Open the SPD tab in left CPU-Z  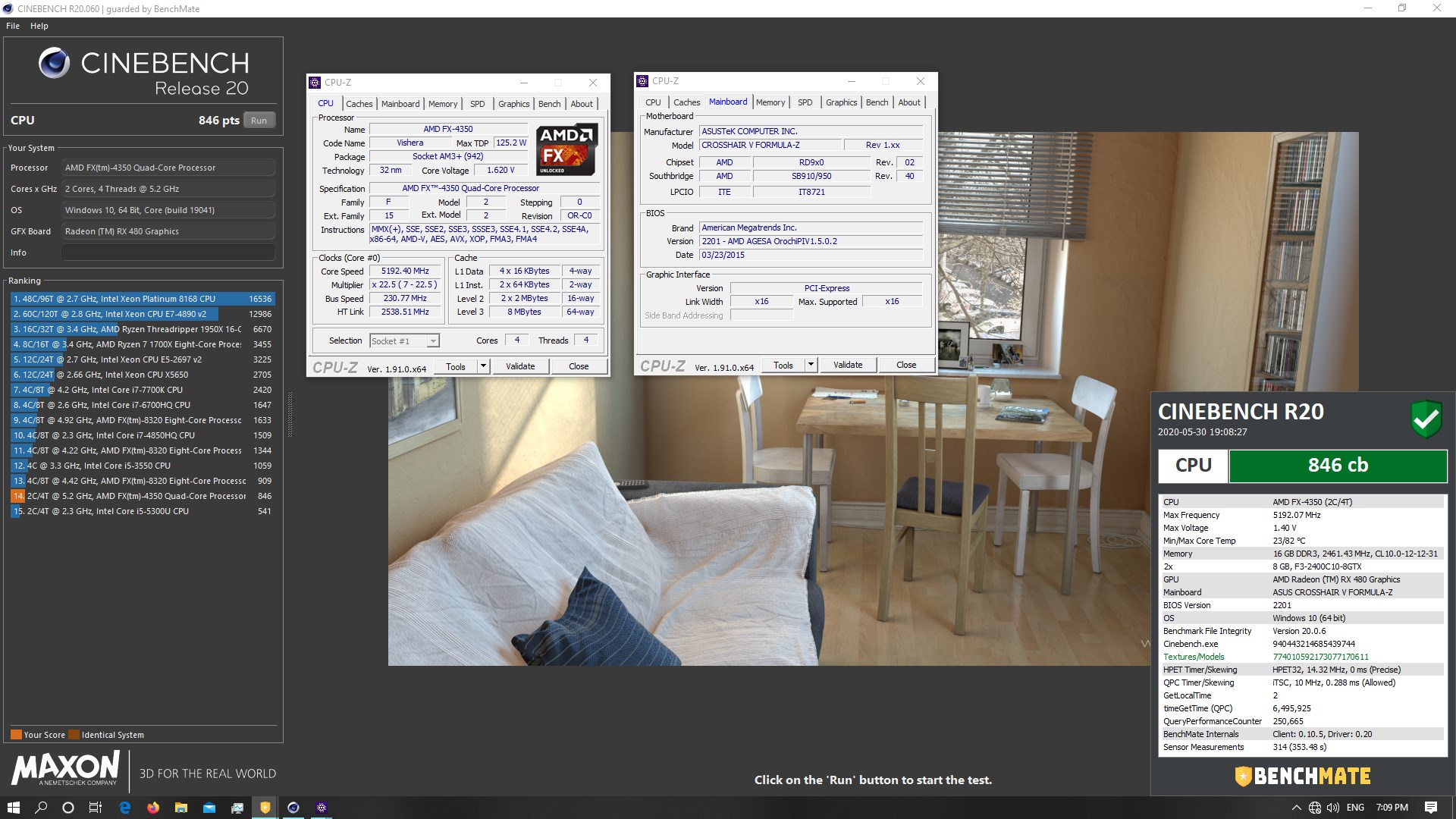coord(477,104)
